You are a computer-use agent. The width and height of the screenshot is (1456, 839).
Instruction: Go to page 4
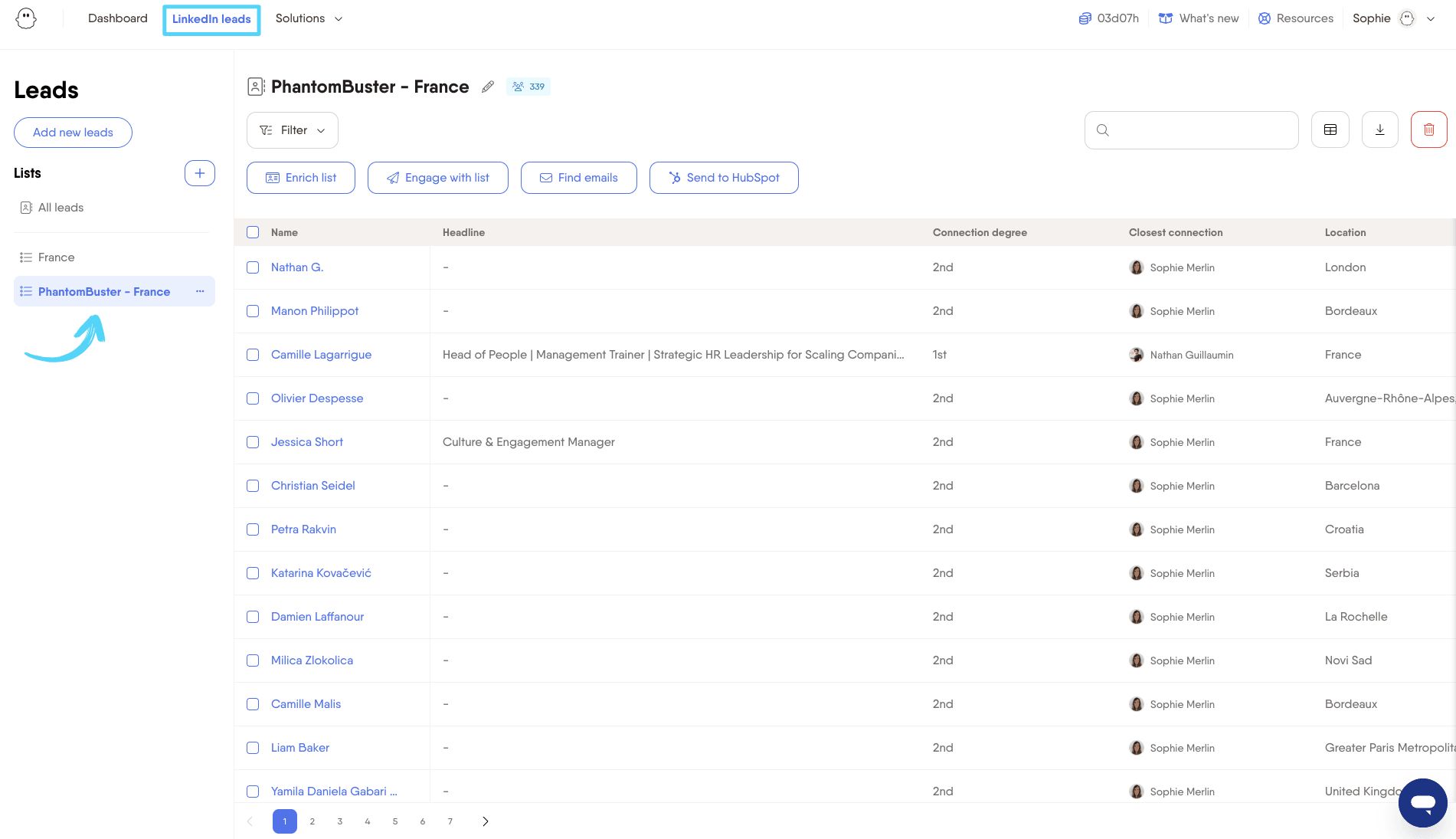click(368, 821)
